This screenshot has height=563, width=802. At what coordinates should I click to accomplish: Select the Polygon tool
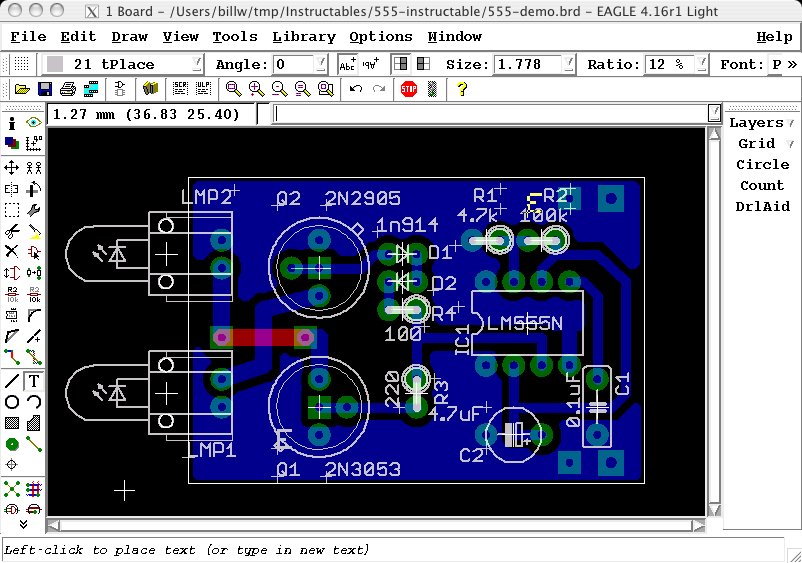(34, 423)
